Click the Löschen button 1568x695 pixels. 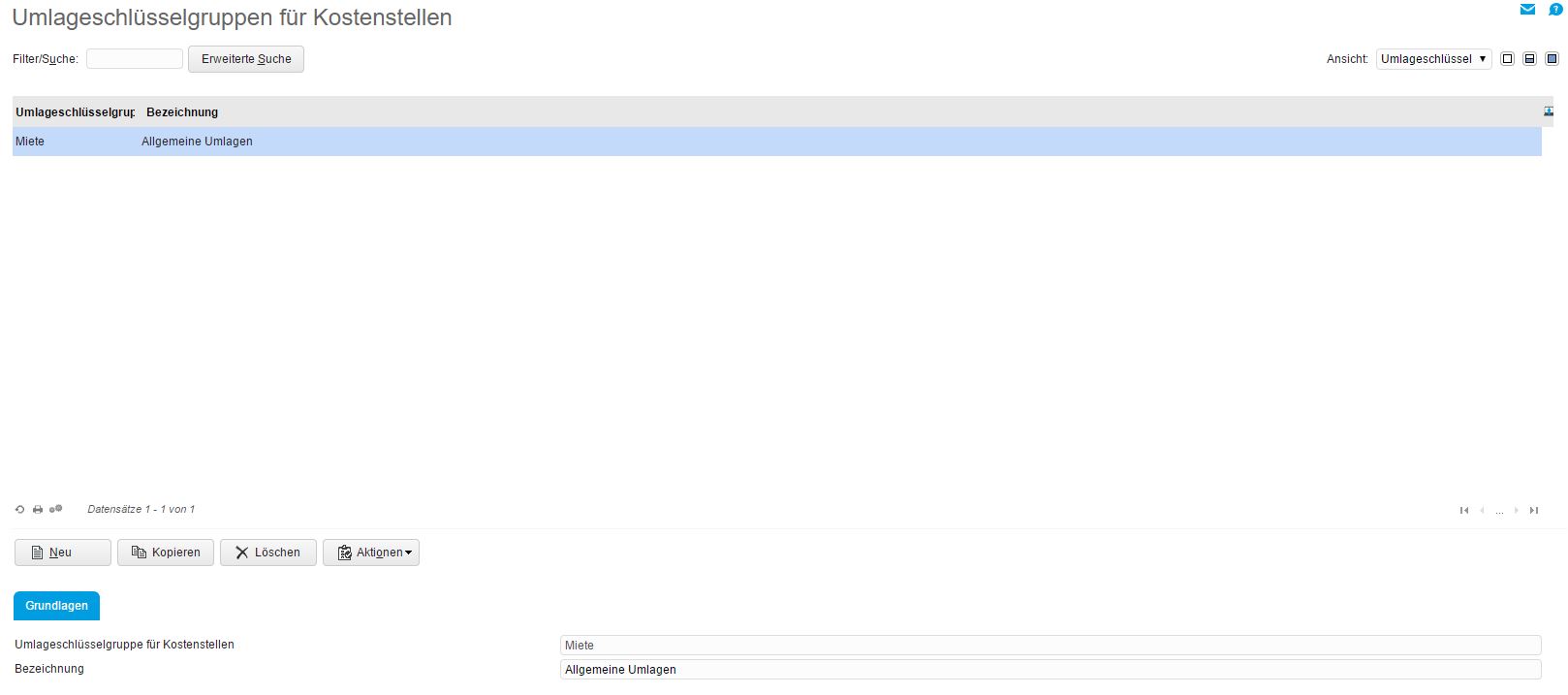point(268,553)
